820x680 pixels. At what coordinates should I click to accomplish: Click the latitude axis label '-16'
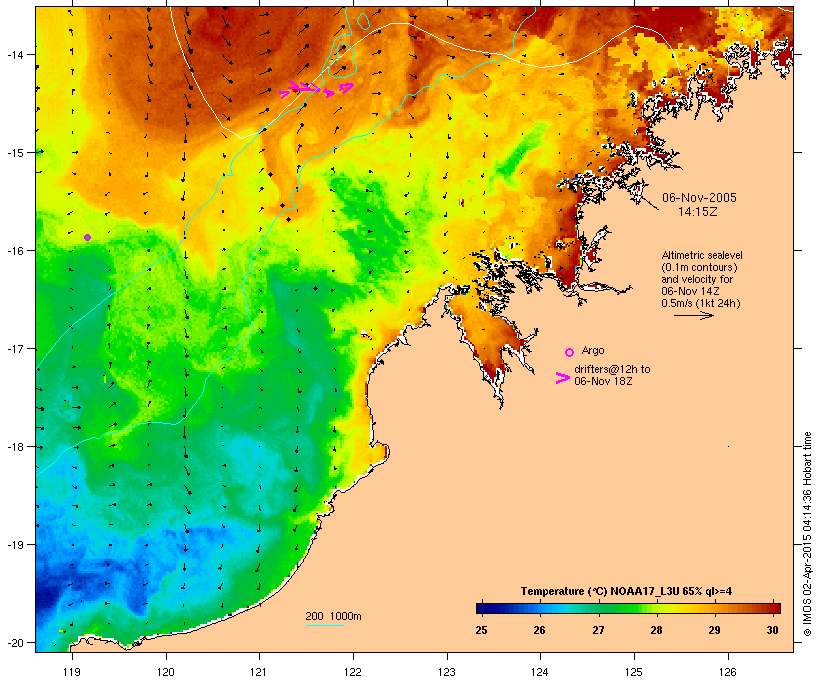click(x=14, y=251)
